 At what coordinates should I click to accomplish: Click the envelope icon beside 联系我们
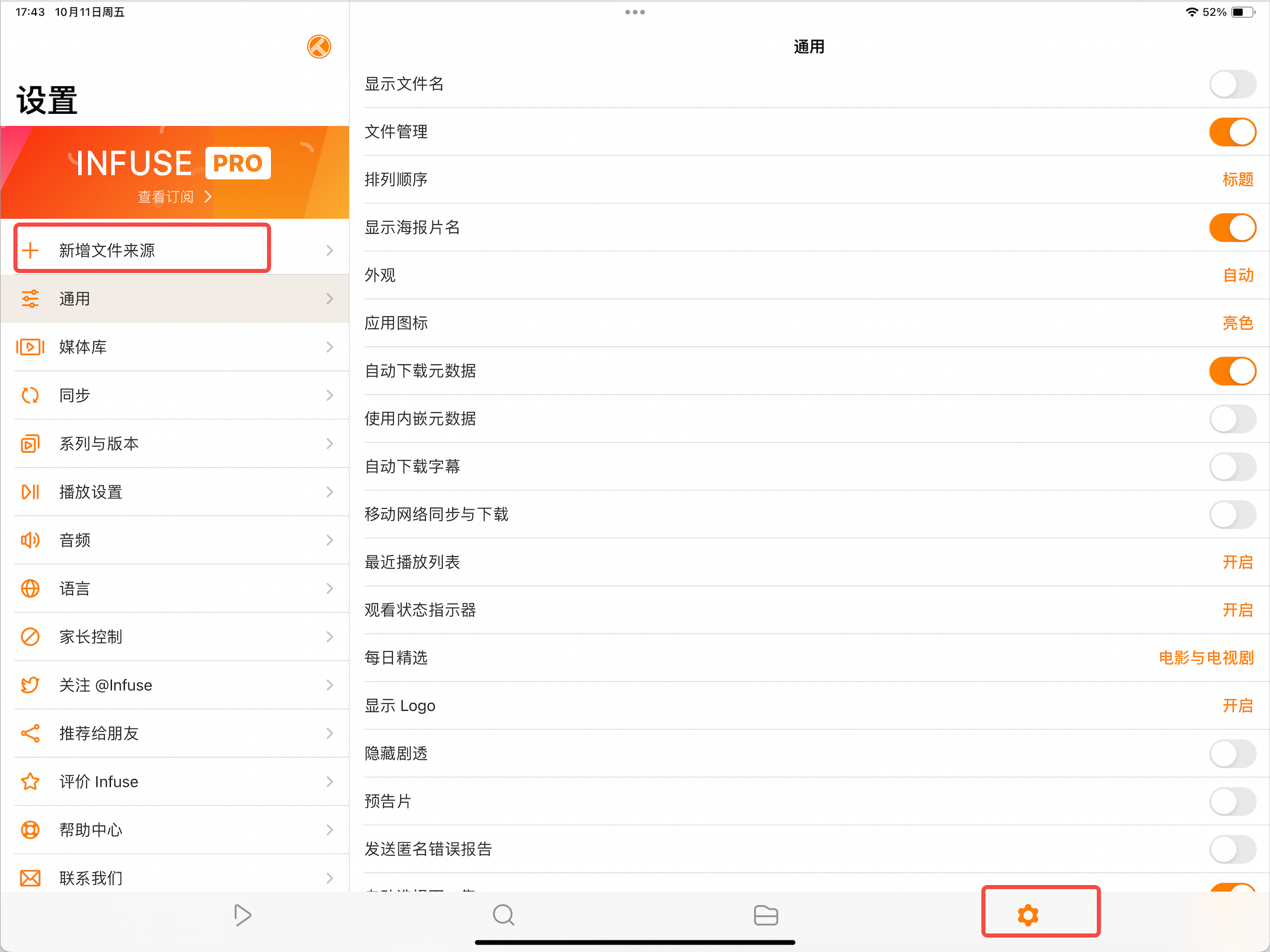point(30,878)
